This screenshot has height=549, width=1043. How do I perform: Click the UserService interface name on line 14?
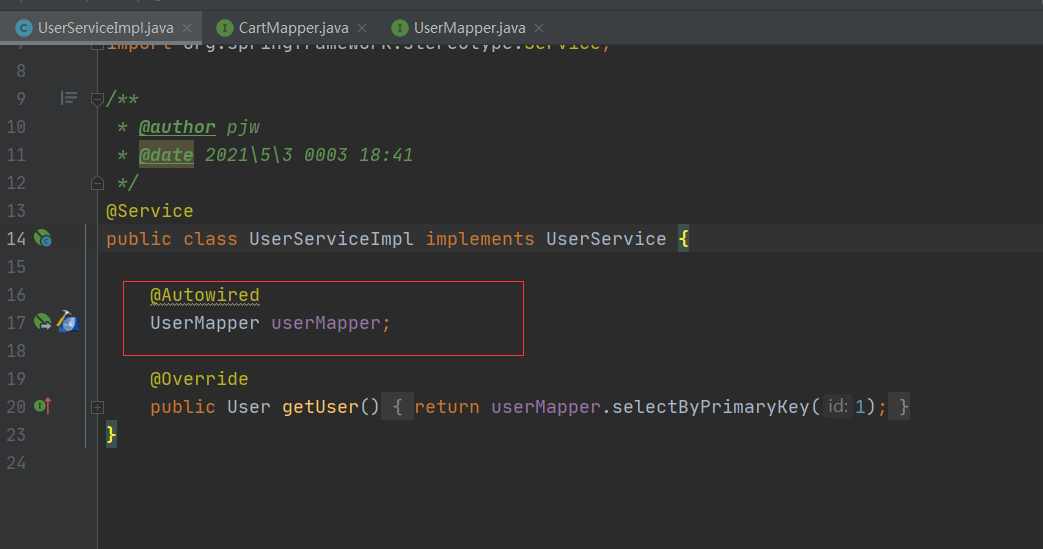(x=606, y=239)
